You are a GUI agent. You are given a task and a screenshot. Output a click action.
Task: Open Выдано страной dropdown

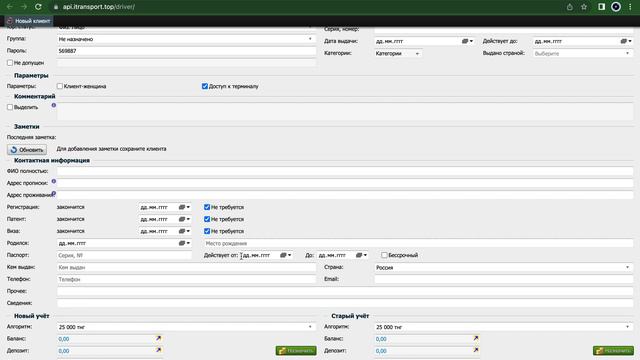tap(583, 53)
